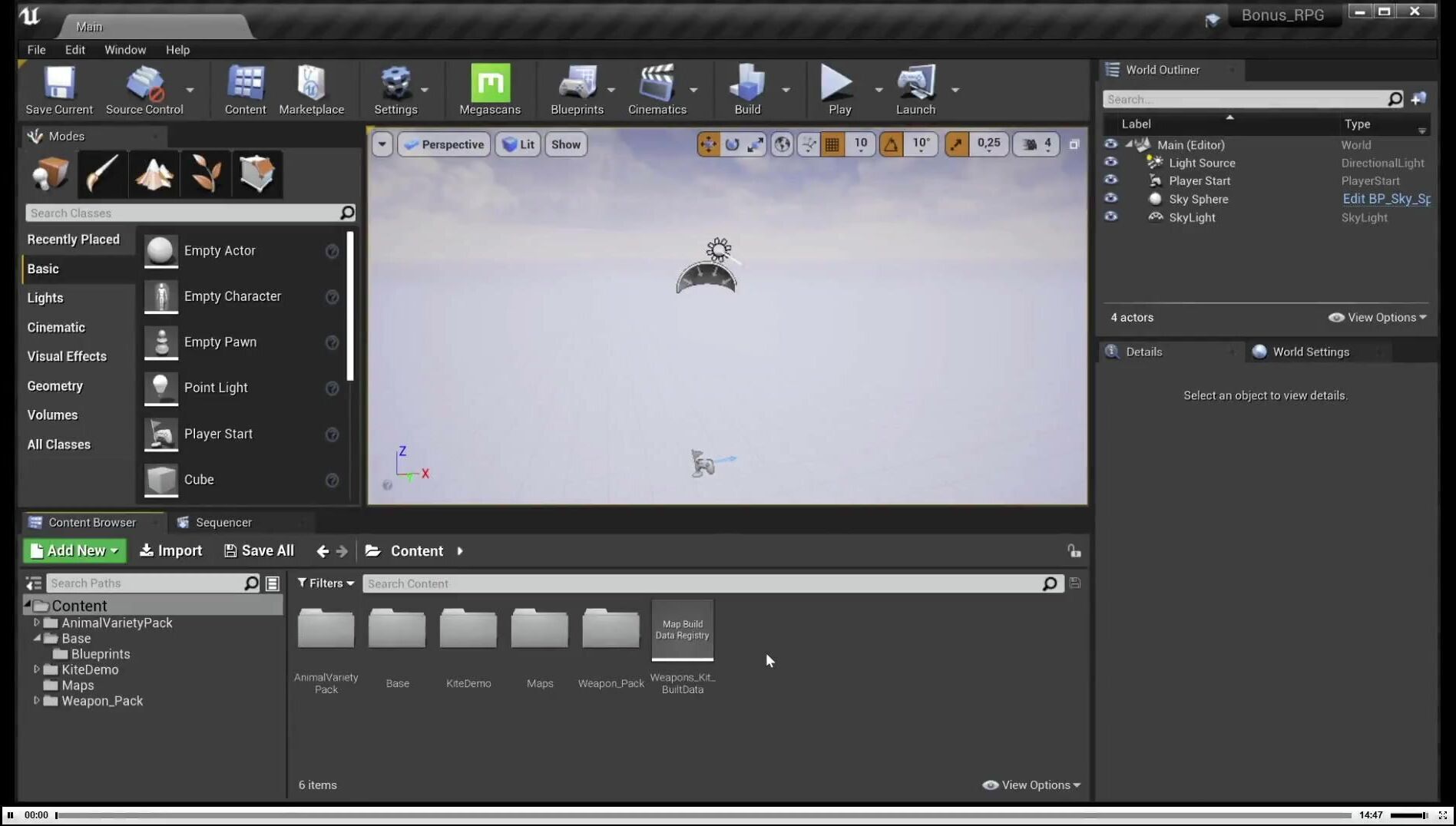
Task: Open World Outliner View Options
Action: pos(1378,317)
